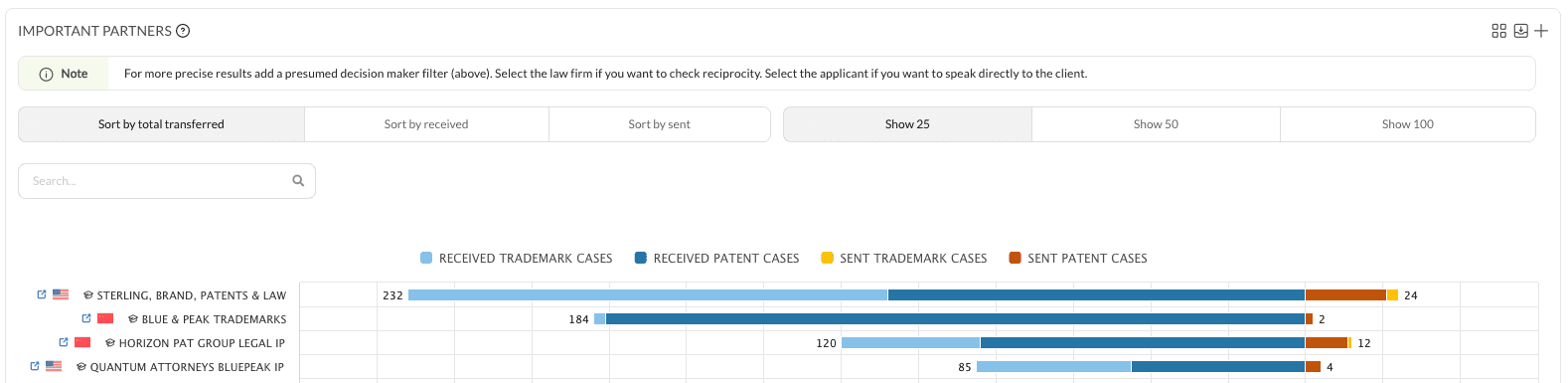
Task: Click the Important Partners heading
Action: click(x=94, y=31)
